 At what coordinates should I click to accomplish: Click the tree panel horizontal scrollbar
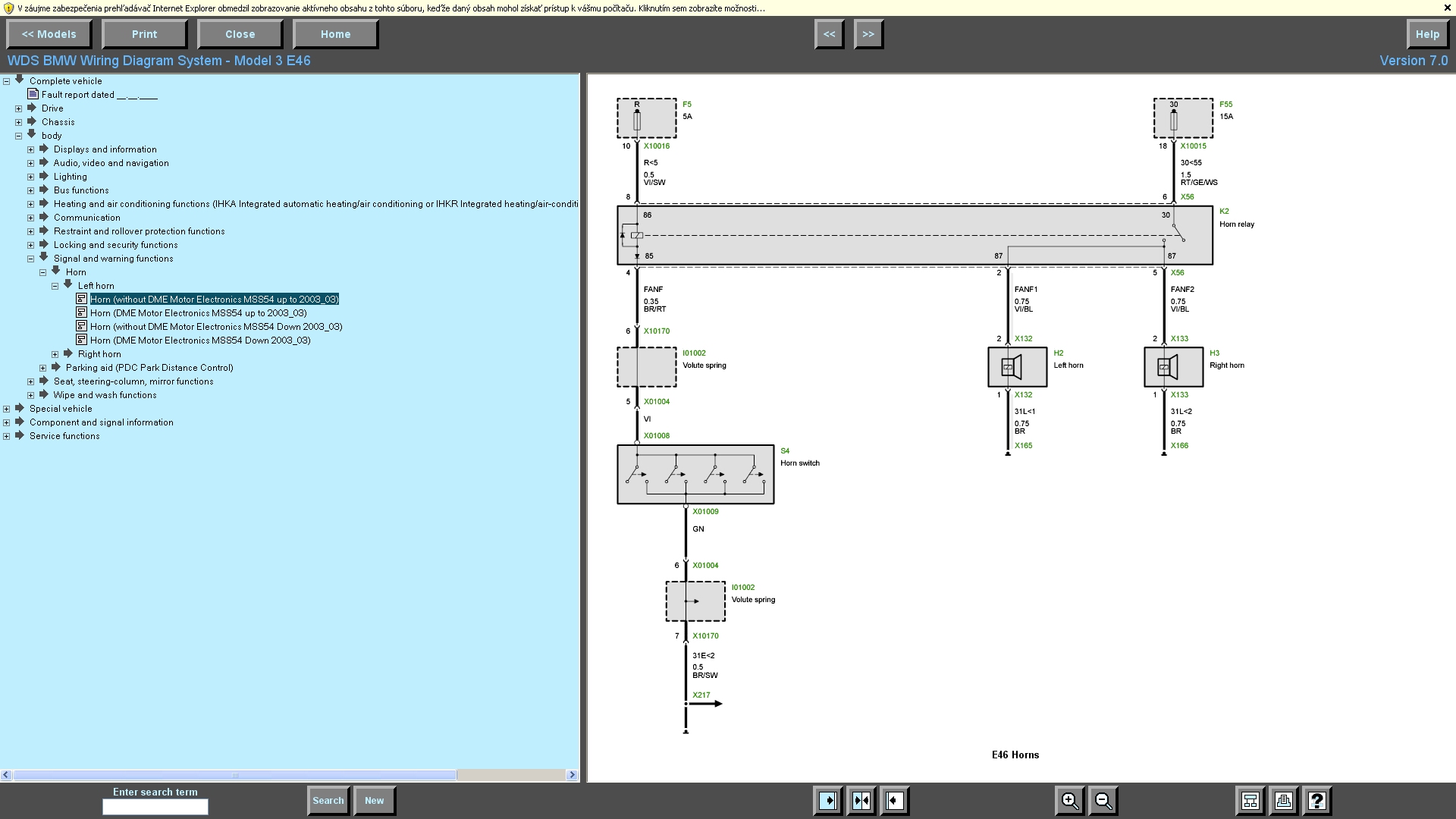(235, 775)
